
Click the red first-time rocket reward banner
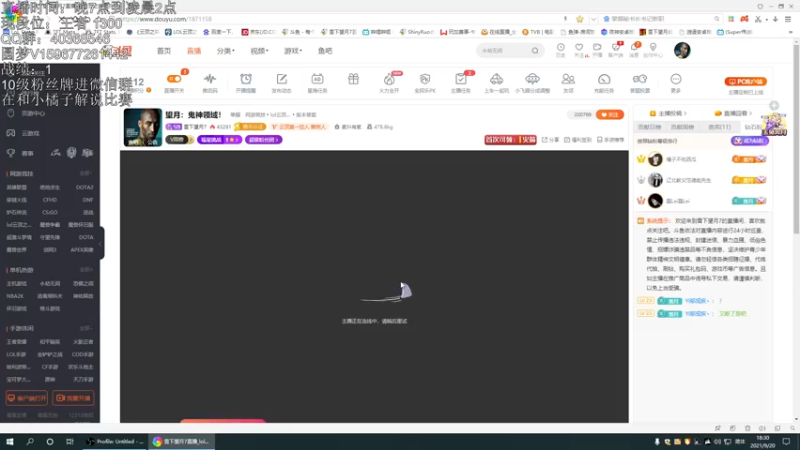pyautogui.click(x=510, y=140)
